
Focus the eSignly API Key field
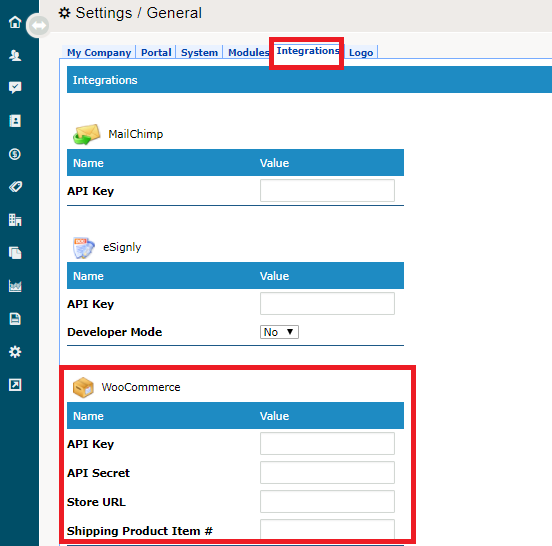(327, 303)
